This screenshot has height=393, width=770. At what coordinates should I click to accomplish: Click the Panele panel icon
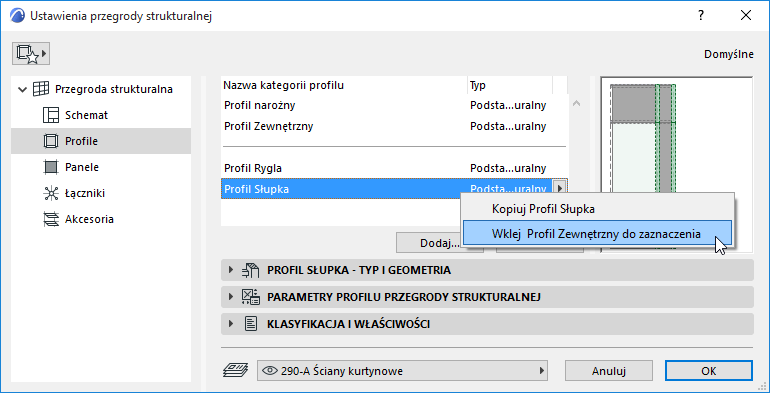[x=51, y=168]
